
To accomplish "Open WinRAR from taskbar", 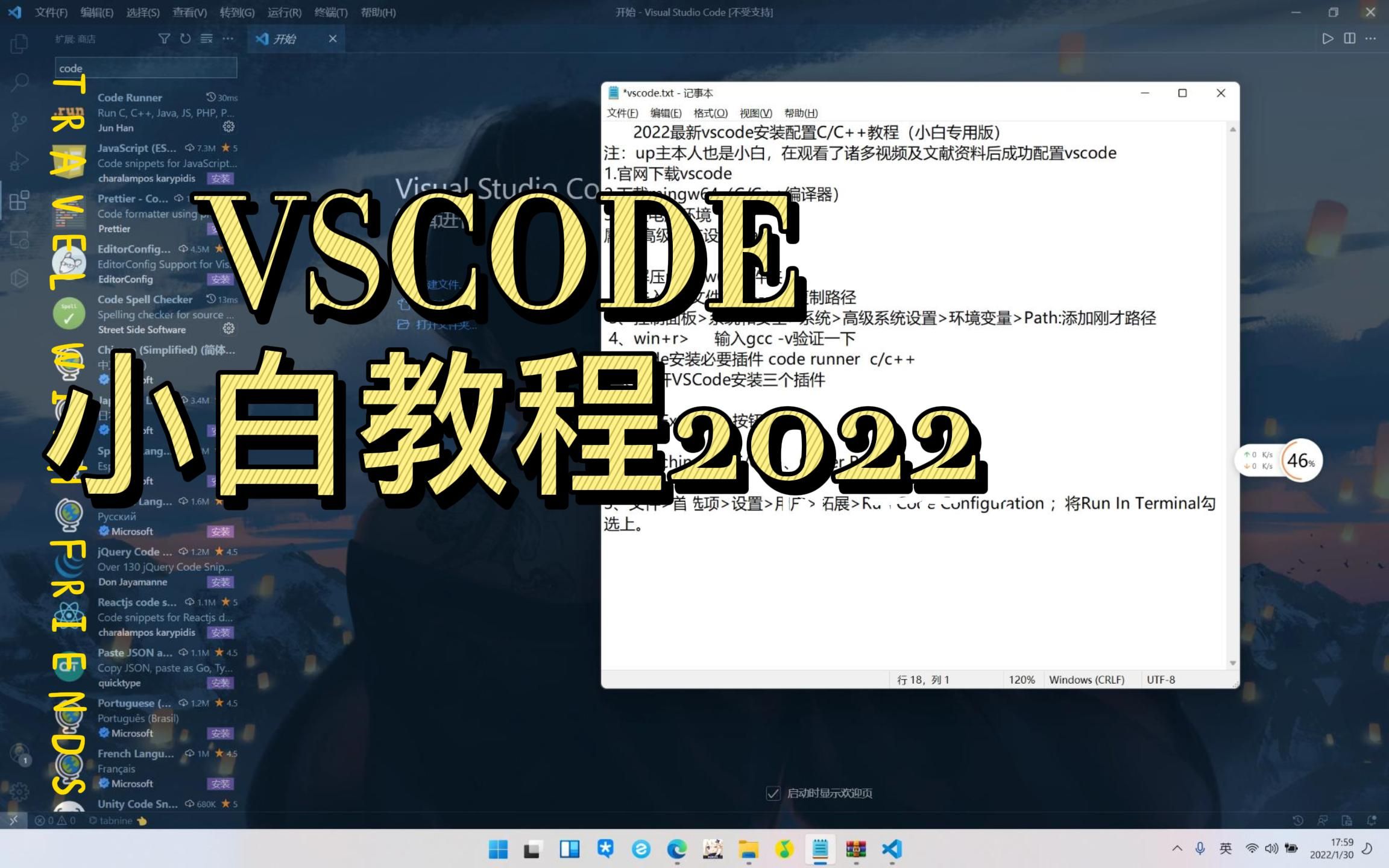I will click(856, 849).
